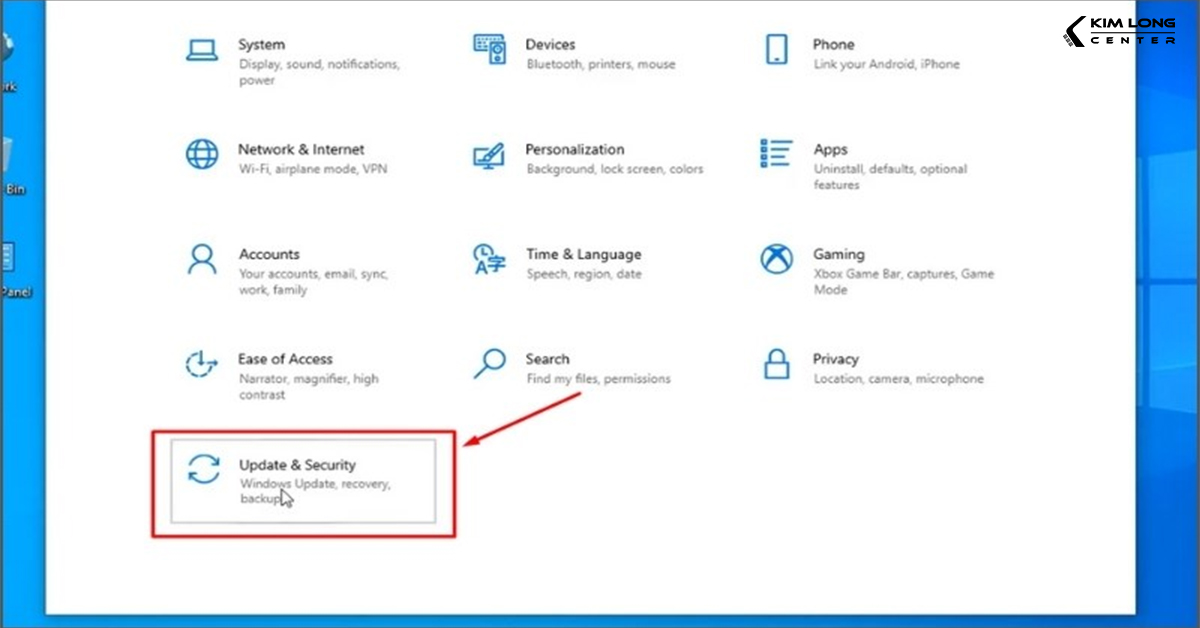This screenshot has width=1200, height=628.
Task: Select the 'Privacy' heading text
Action: [x=836, y=359]
